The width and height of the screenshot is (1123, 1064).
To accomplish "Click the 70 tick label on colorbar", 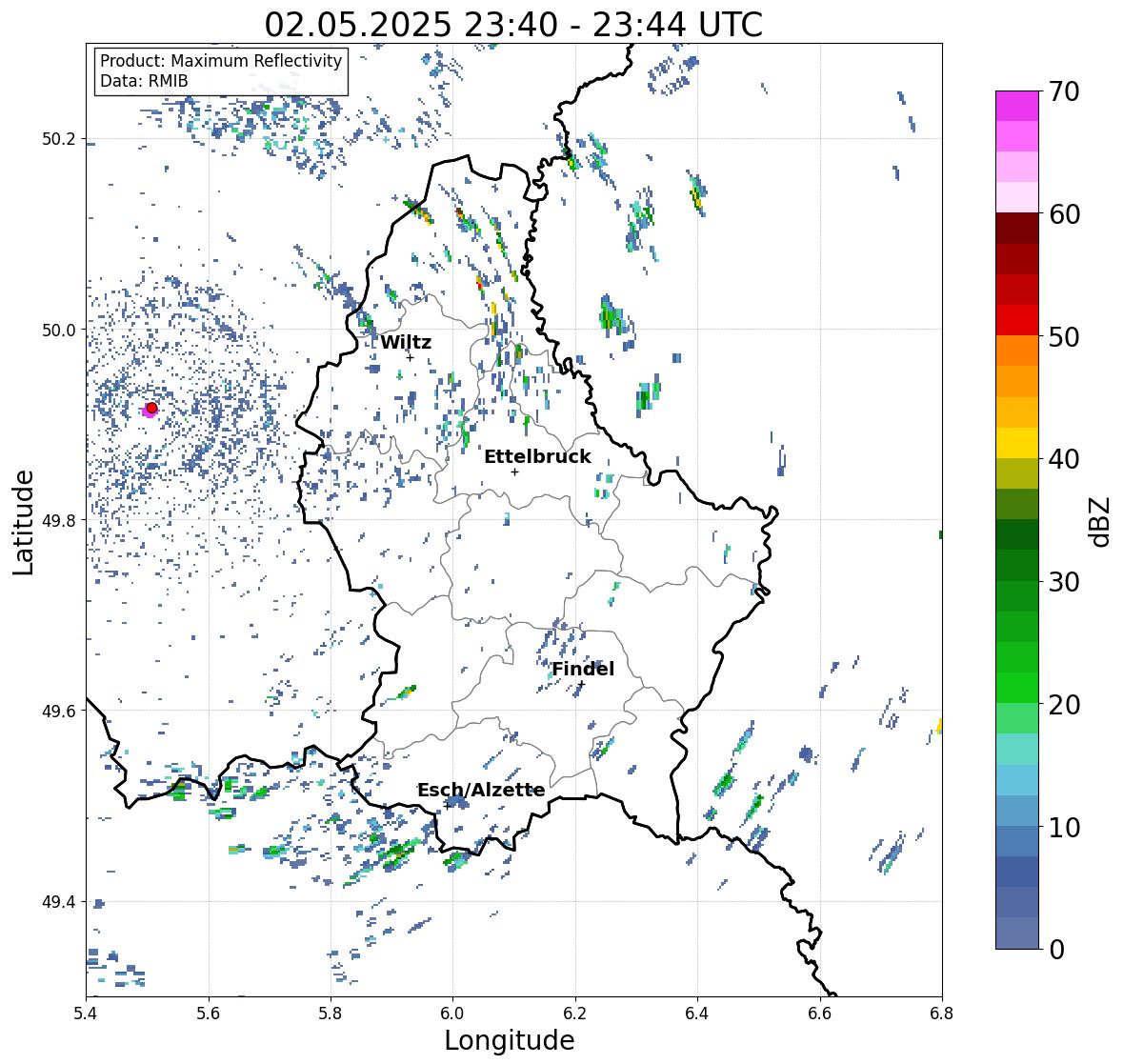I will click(x=1064, y=91).
